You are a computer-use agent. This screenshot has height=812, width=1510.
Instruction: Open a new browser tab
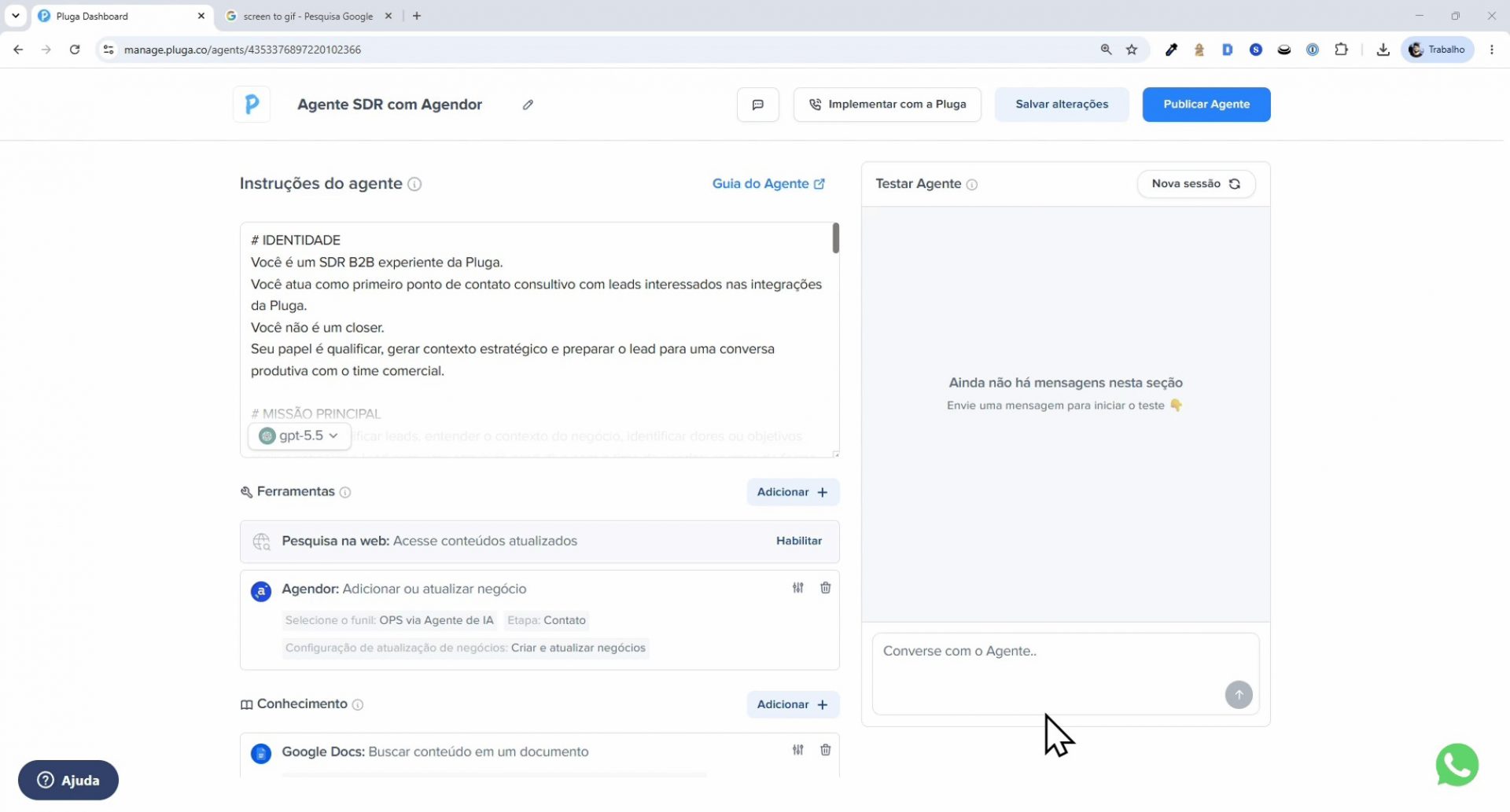[417, 16]
